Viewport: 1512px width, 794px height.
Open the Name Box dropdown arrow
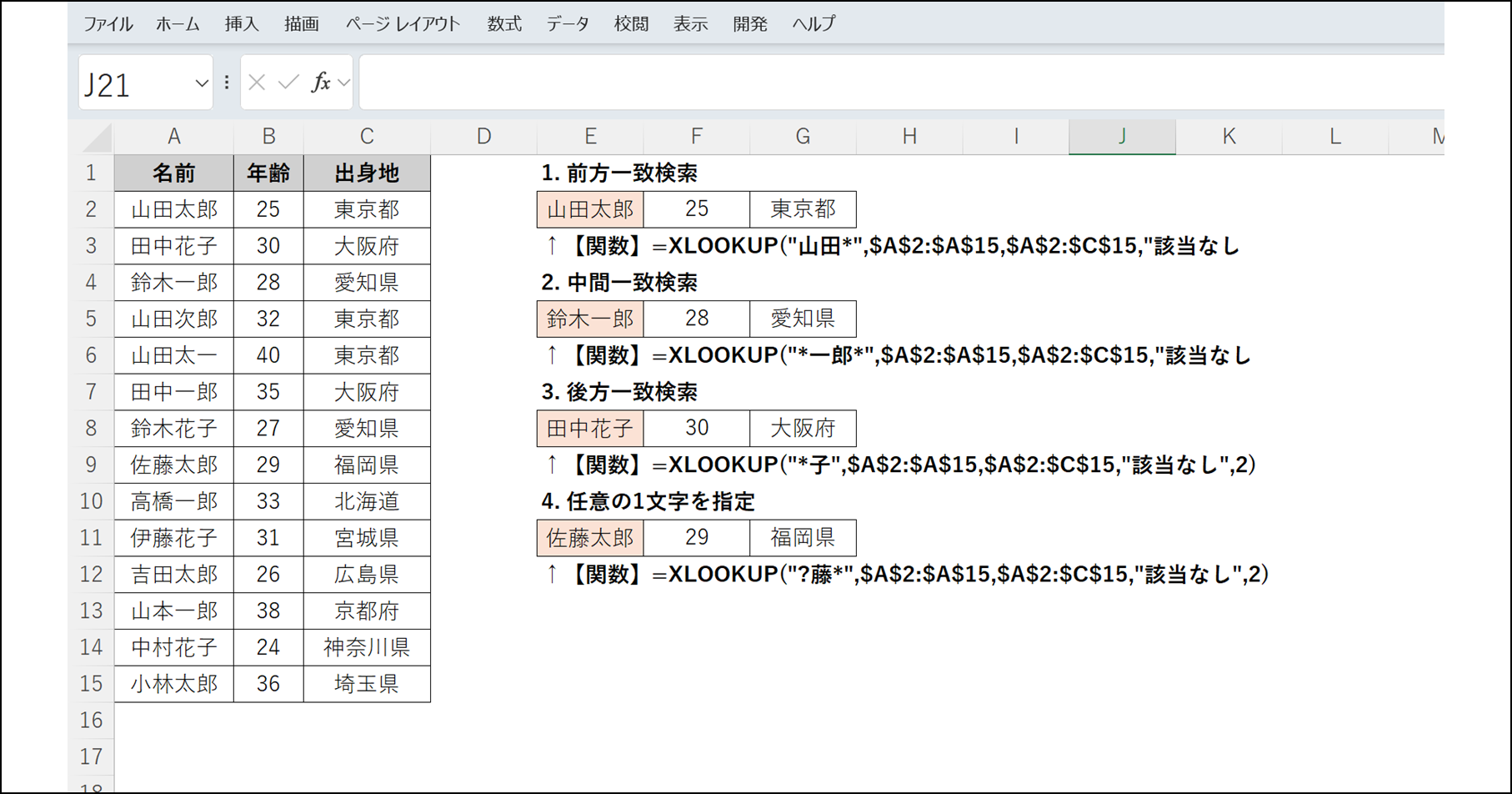[x=202, y=83]
